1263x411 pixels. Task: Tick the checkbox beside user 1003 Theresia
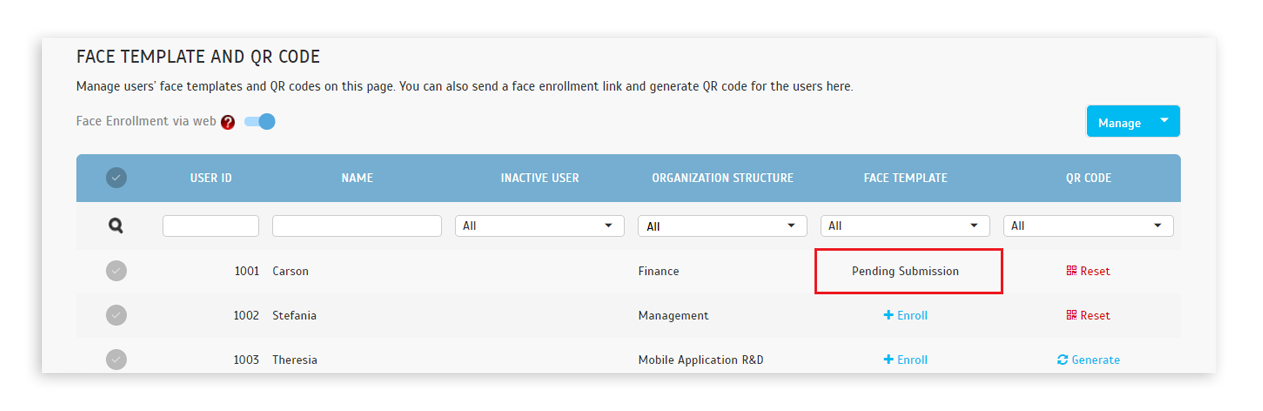(x=116, y=359)
